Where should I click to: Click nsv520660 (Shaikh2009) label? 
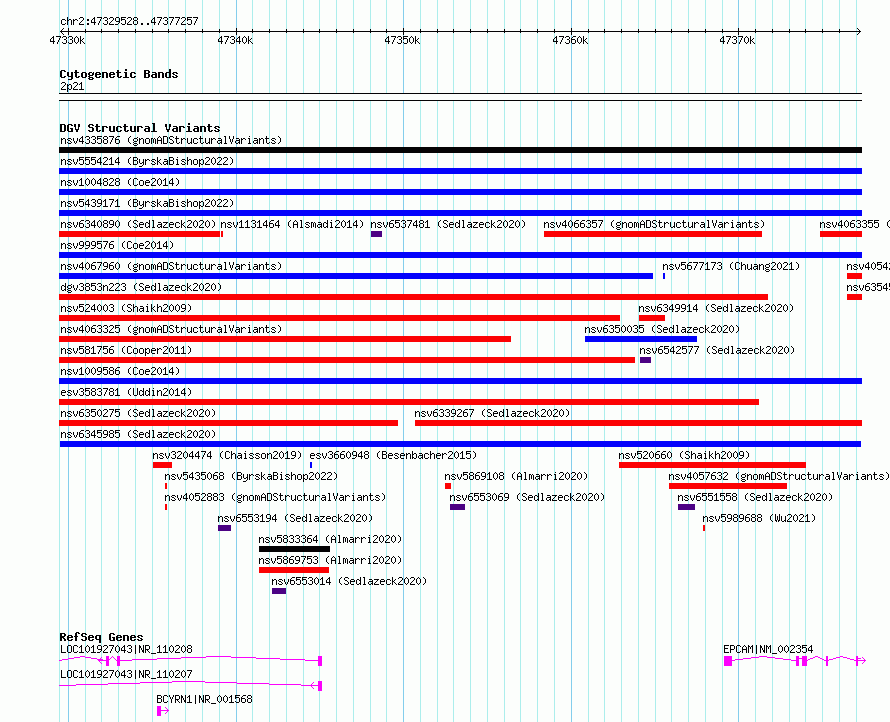coord(684,455)
